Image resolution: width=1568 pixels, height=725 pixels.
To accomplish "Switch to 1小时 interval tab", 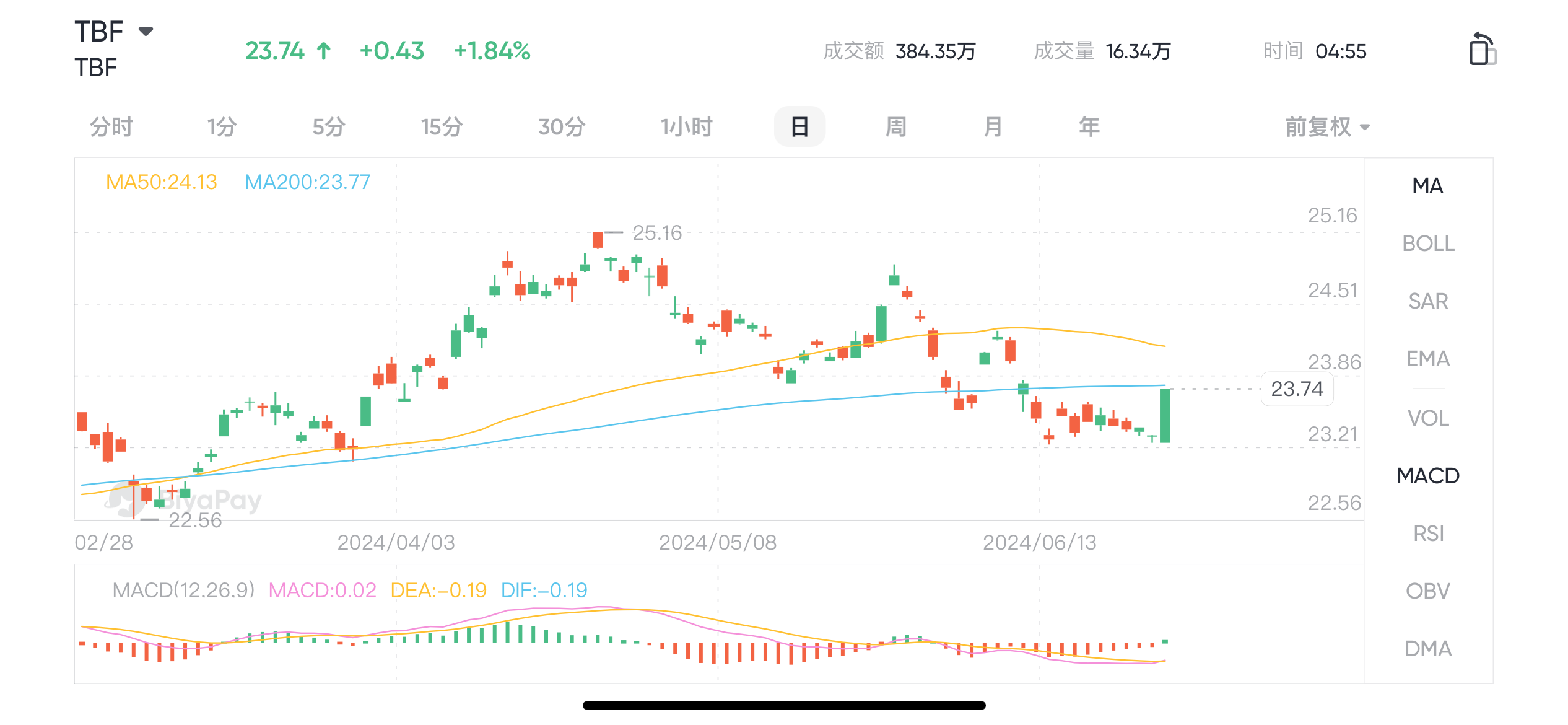I will tap(686, 127).
